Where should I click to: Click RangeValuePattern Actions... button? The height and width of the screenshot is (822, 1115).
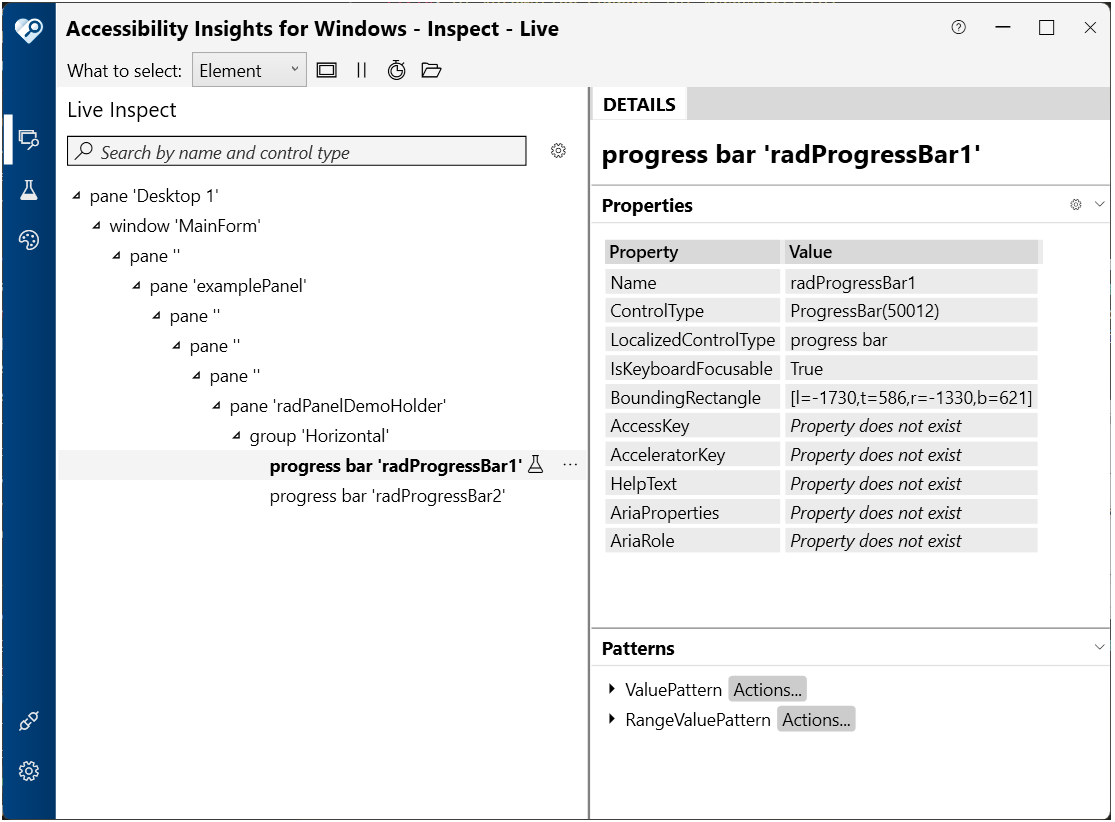816,719
